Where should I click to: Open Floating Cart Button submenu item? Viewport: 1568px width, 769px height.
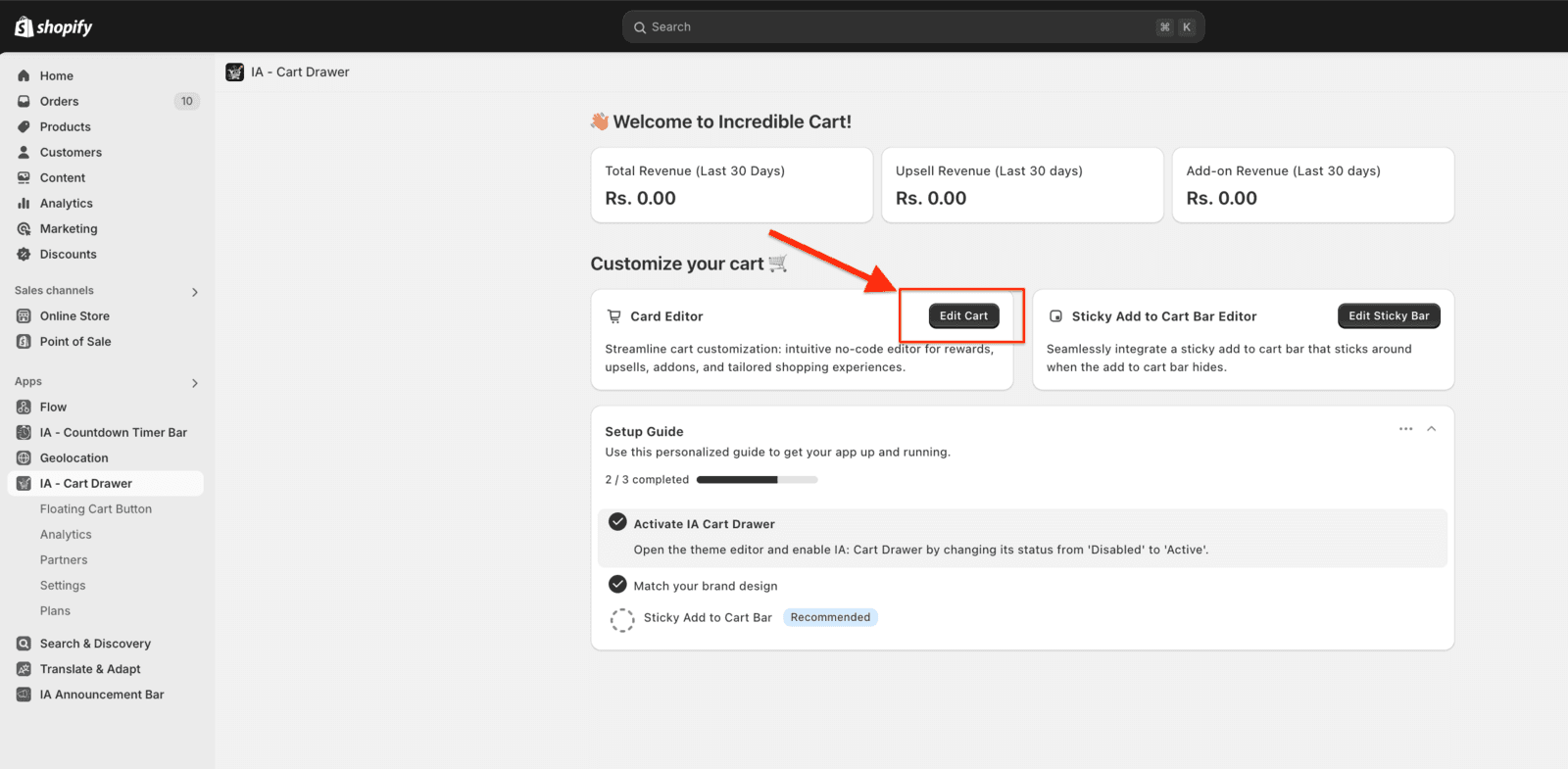tap(96, 508)
